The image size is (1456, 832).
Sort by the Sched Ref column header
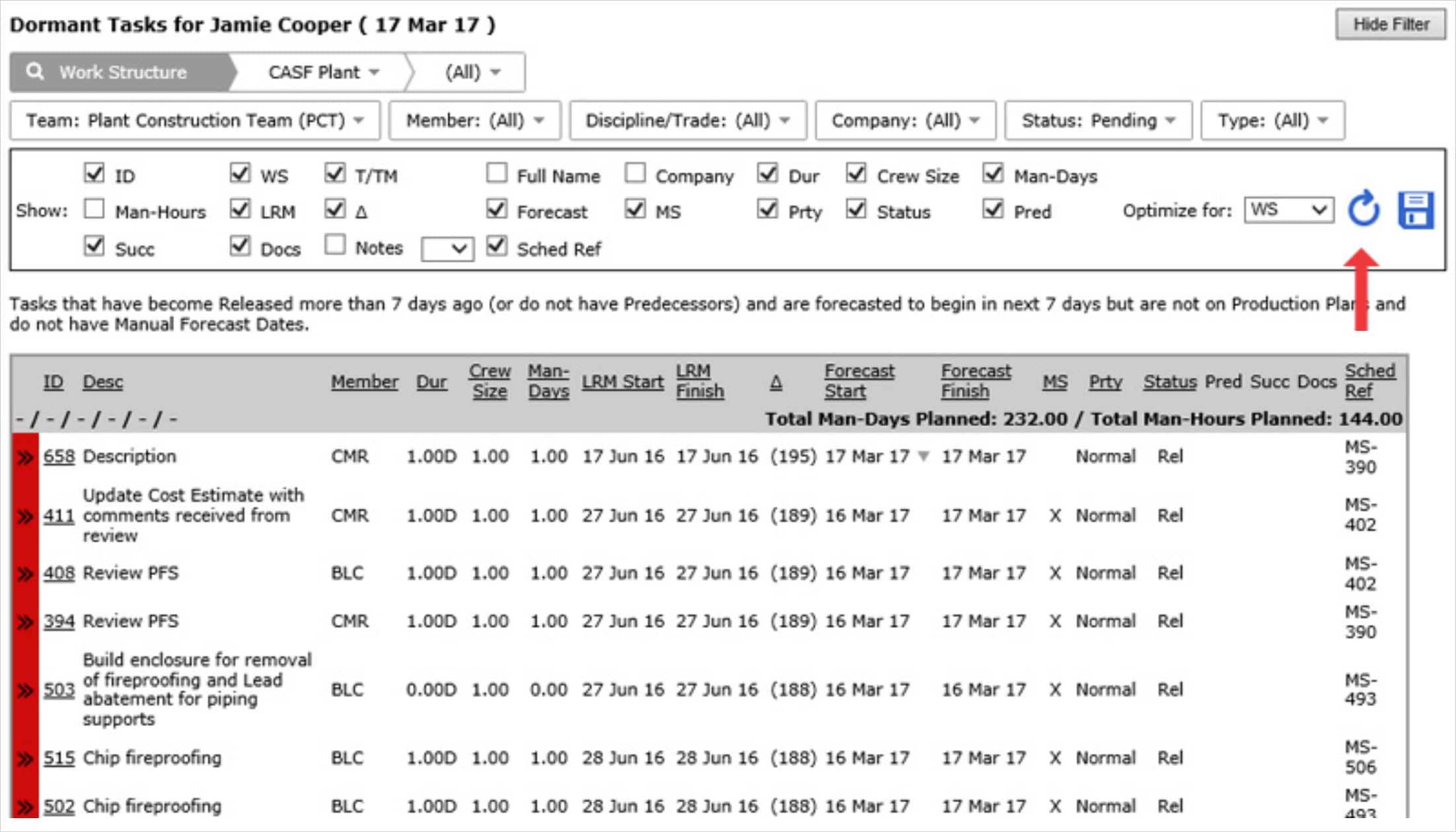click(1370, 381)
